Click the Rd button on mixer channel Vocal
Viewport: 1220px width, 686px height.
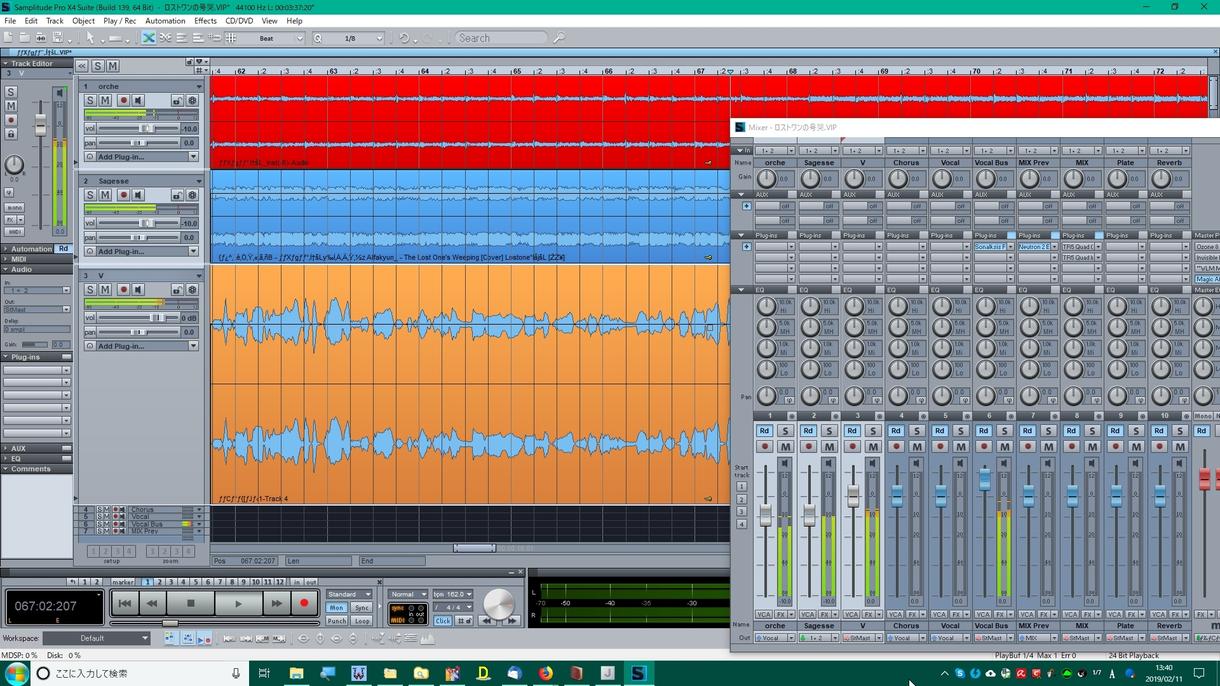pos(940,431)
